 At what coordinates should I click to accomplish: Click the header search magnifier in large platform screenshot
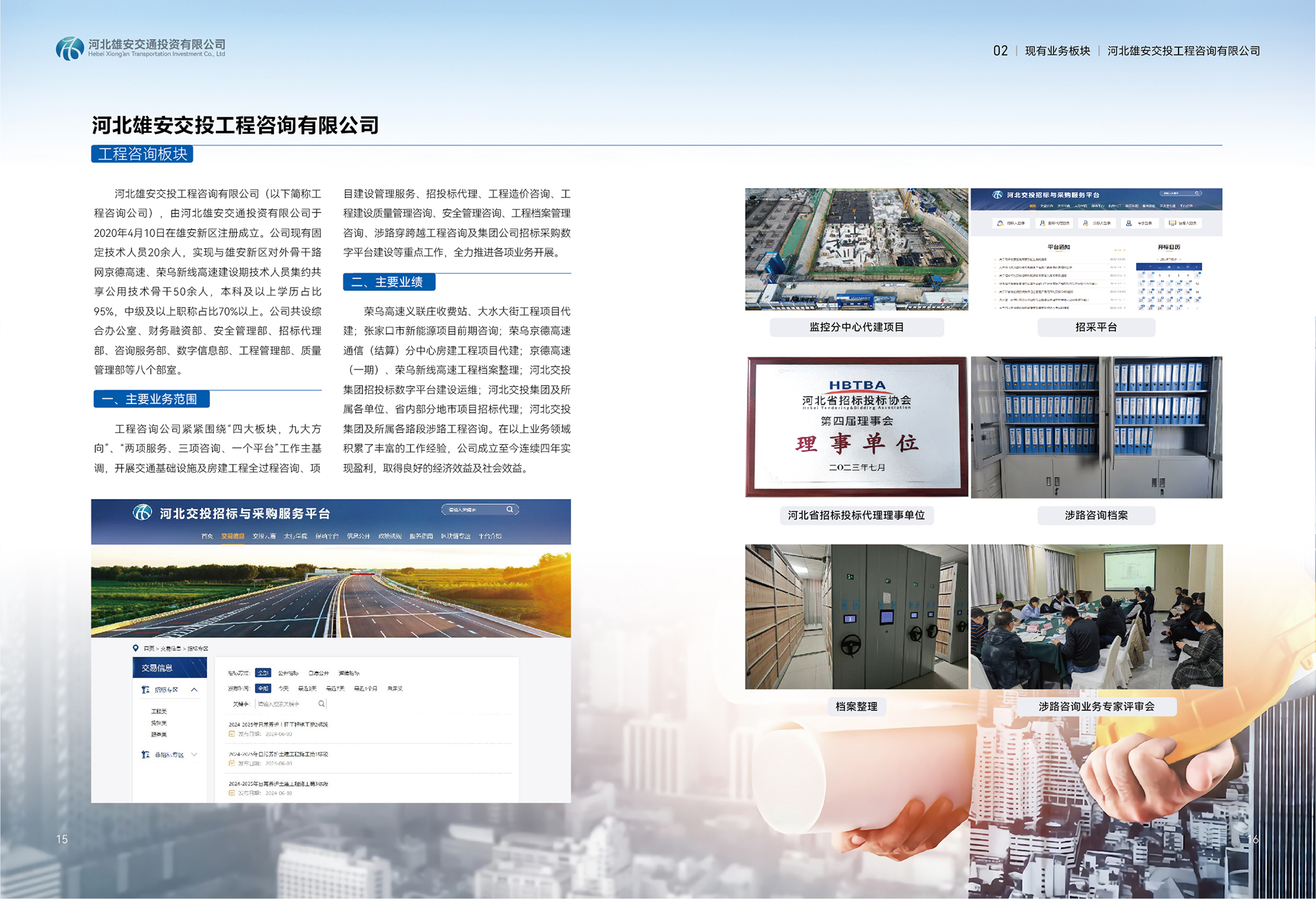(509, 509)
